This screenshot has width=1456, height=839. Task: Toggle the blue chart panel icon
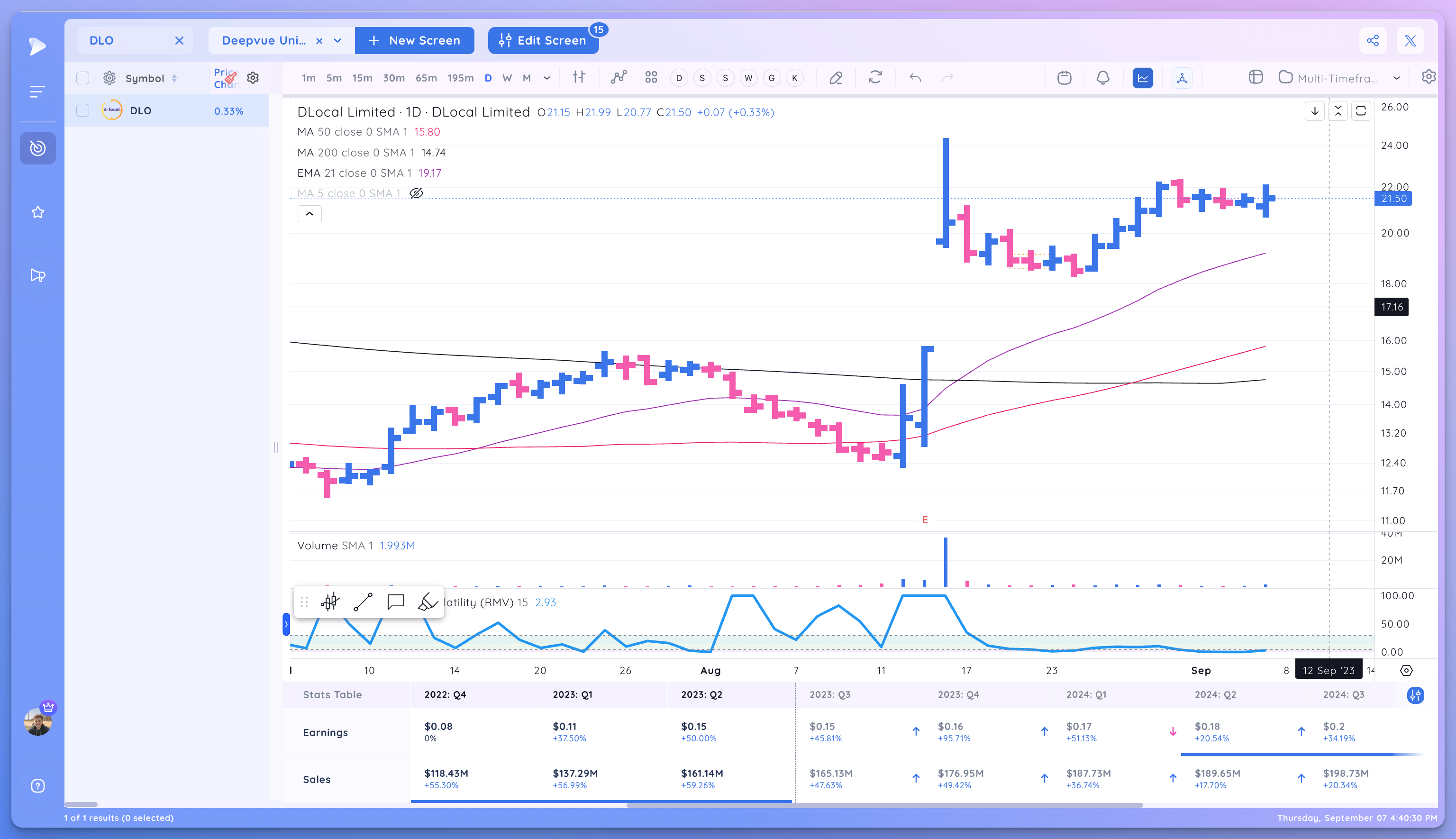1143,78
